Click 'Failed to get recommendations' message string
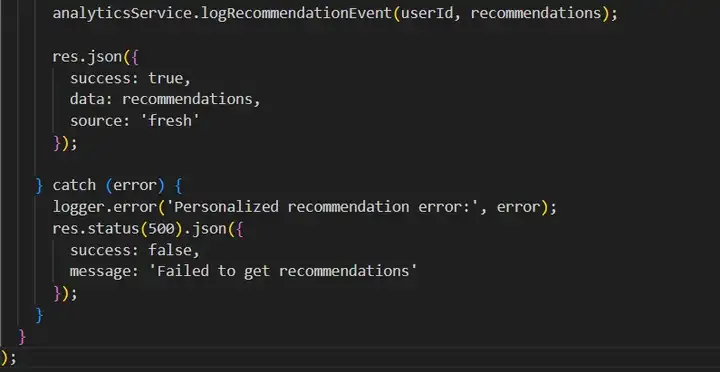The width and height of the screenshot is (720, 372). tap(283, 271)
